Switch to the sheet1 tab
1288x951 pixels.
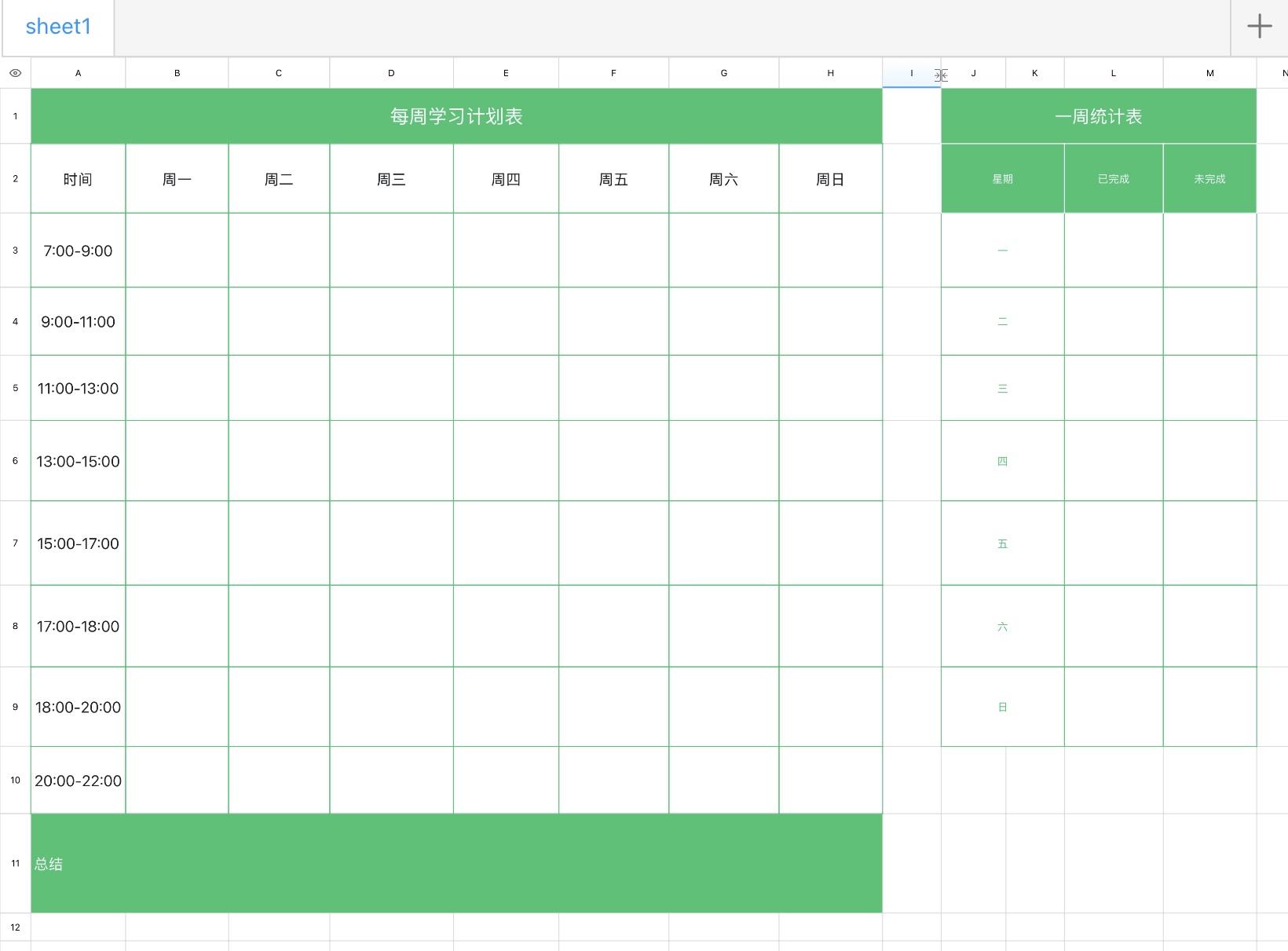[58, 27]
